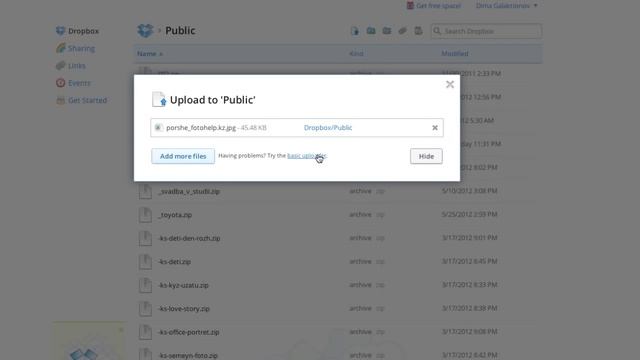Click the Dropbox sidebar box icon
This screenshot has width=640, height=360.
pyautogui.click(x=60, y=31)
